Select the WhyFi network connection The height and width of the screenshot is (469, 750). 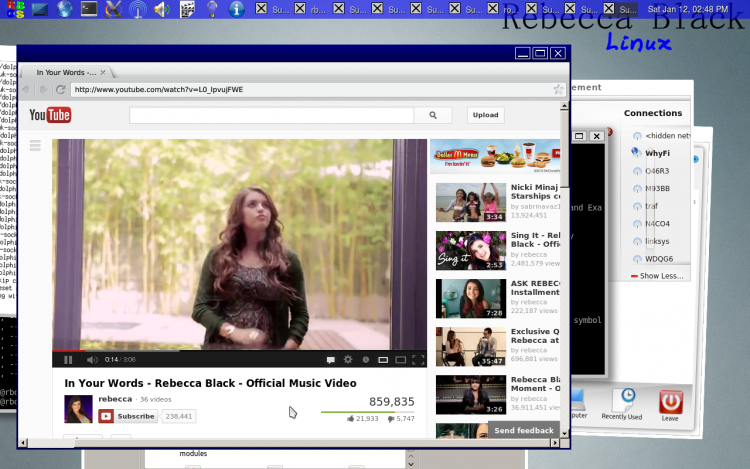click(657, 153)
